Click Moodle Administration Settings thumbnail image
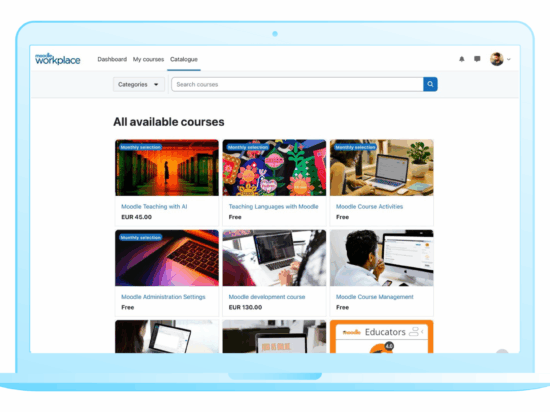 click(167, 258)
